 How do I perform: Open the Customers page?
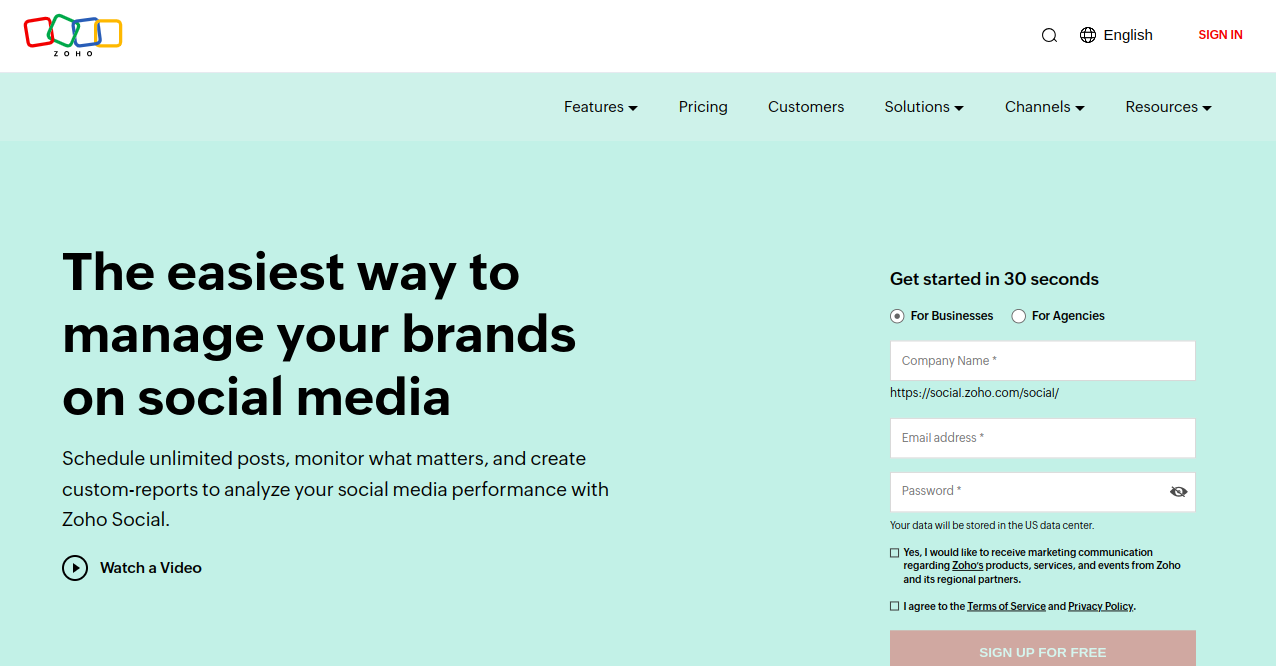pos(806,107)
